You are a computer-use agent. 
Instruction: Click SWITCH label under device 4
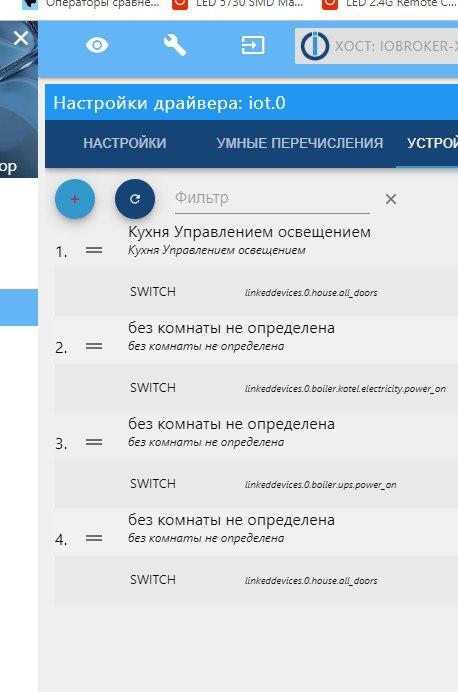click(x=153, y=579)
